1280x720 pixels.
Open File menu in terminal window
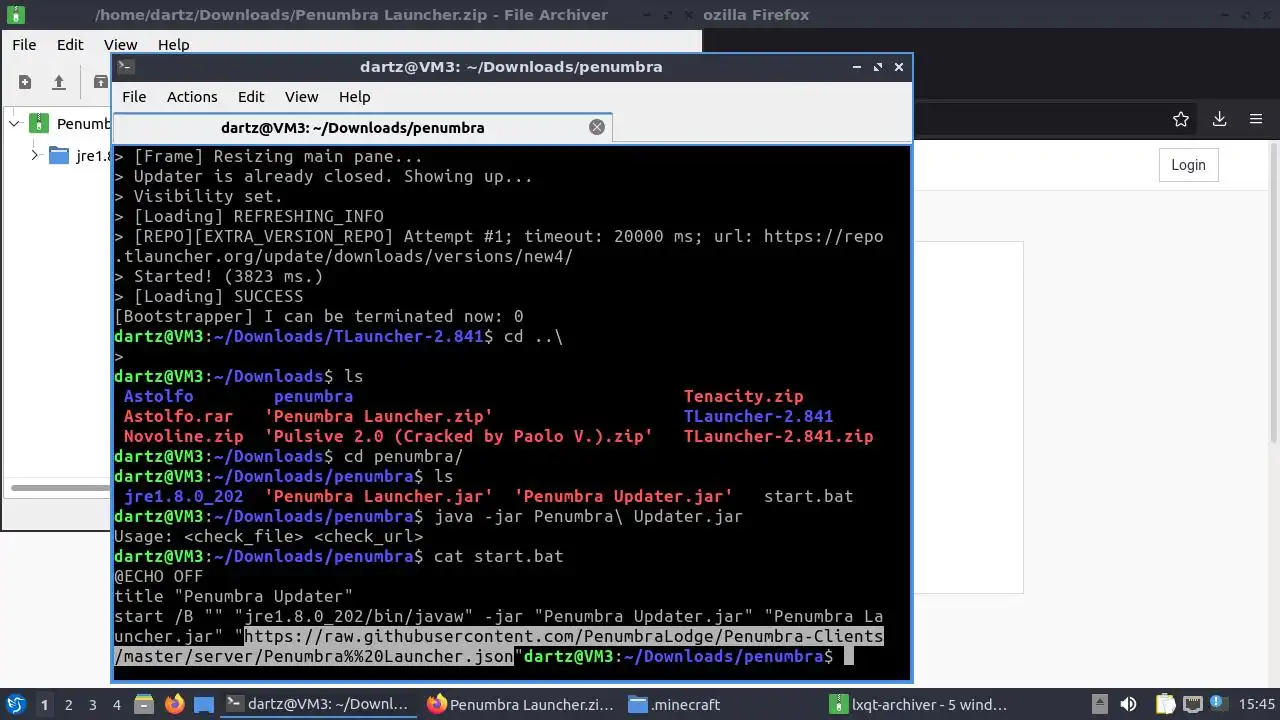(134, 96)
